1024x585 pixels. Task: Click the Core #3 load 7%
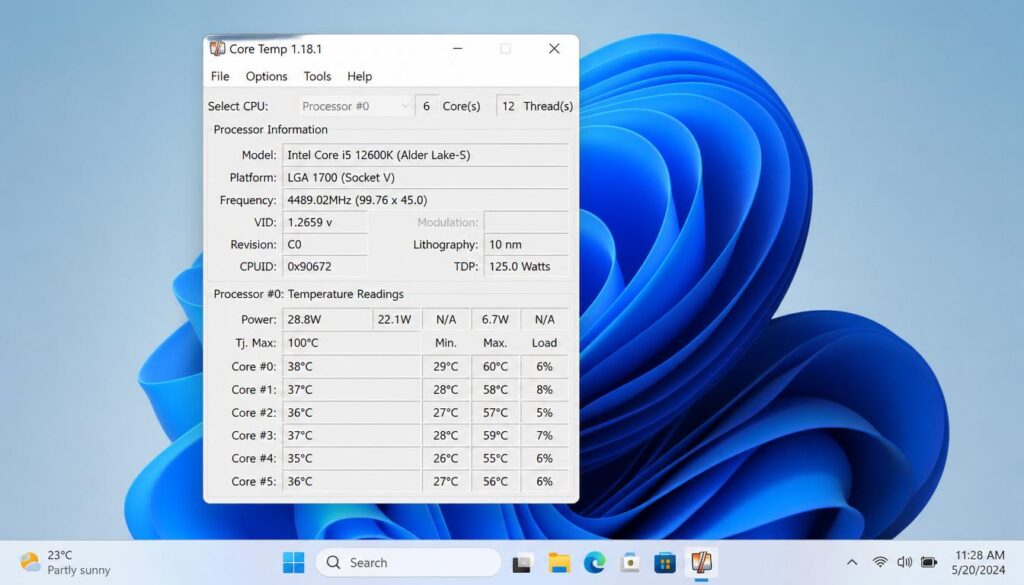545,435
